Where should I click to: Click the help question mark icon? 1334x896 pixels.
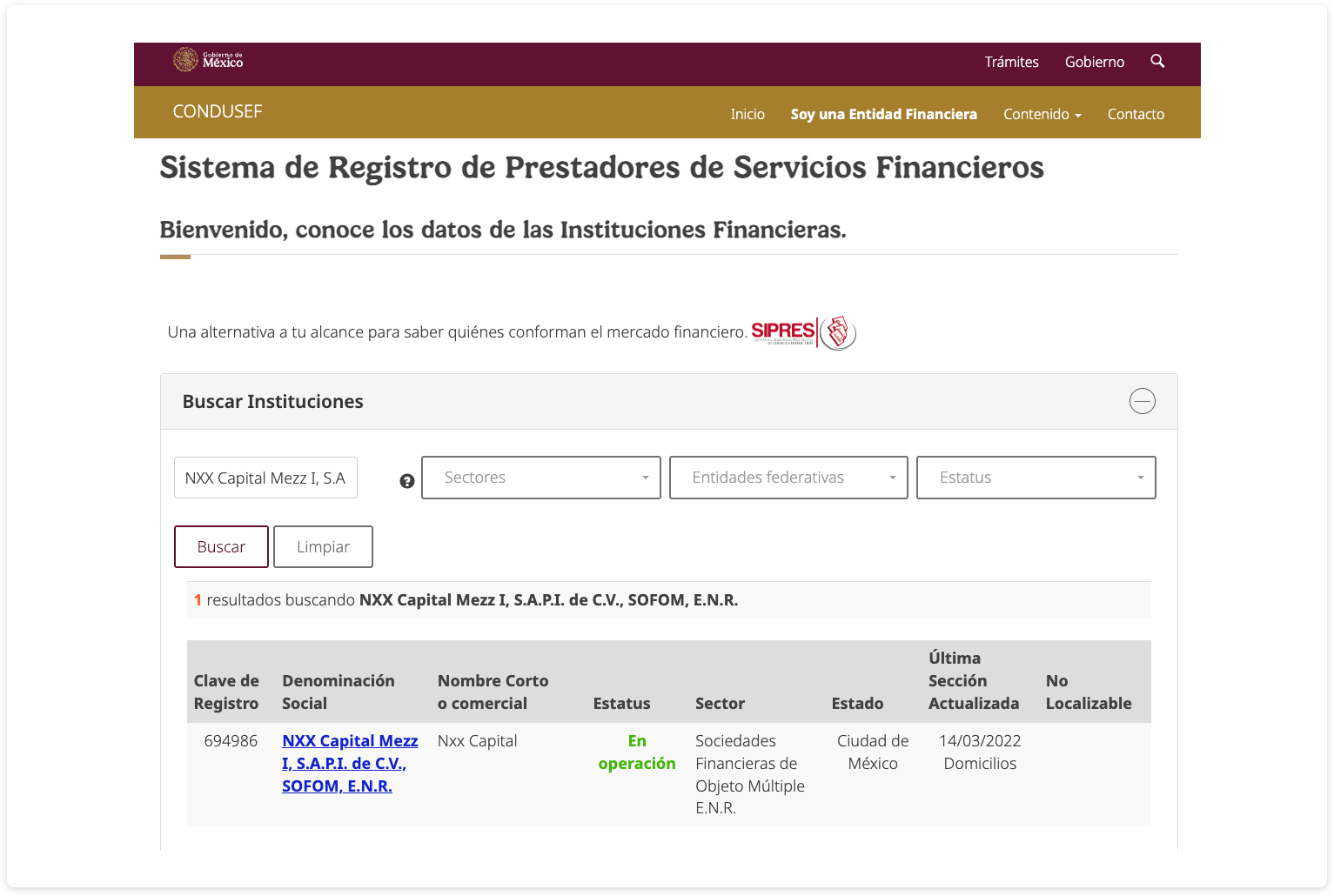click(406, 480)
